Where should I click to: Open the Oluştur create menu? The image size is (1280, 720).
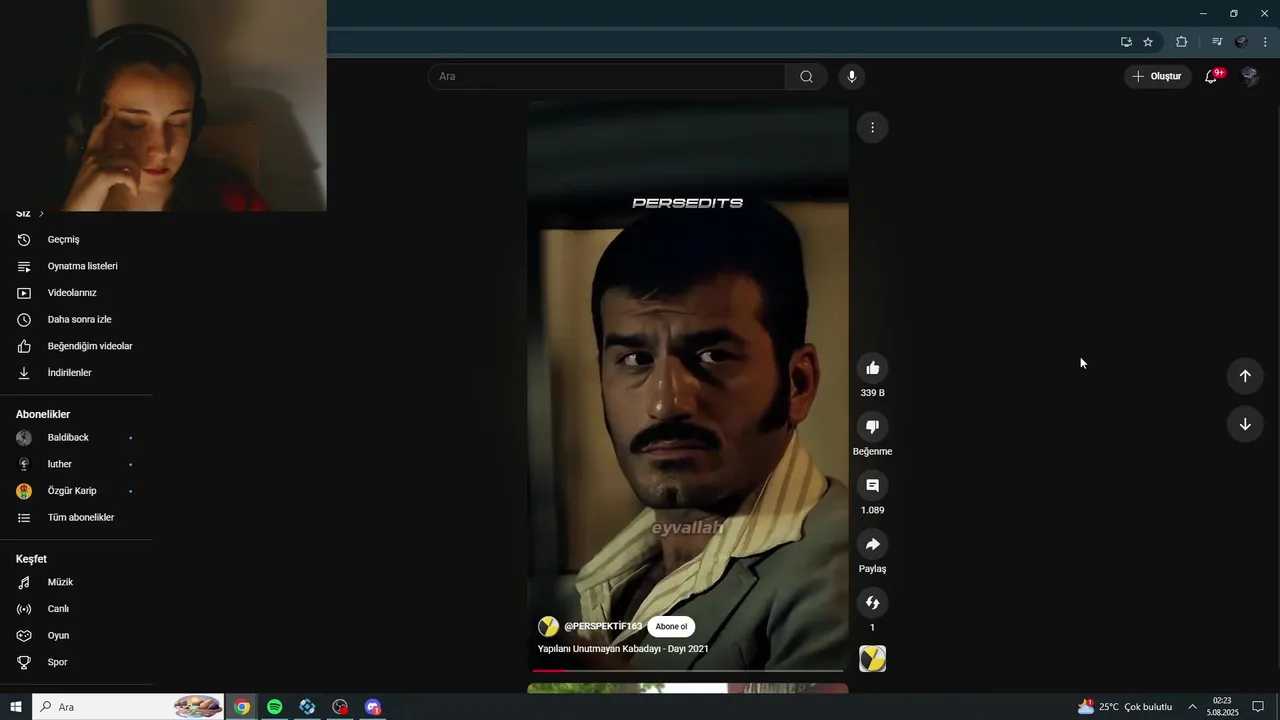pos(1157,76)
